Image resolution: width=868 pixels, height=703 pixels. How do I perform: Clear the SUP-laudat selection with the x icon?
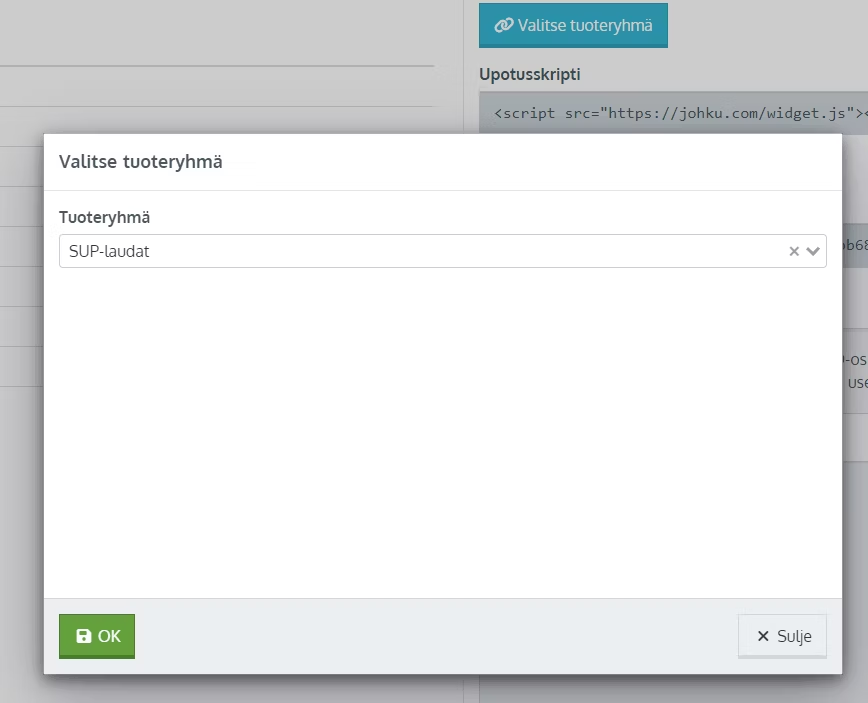click(794, 251)
